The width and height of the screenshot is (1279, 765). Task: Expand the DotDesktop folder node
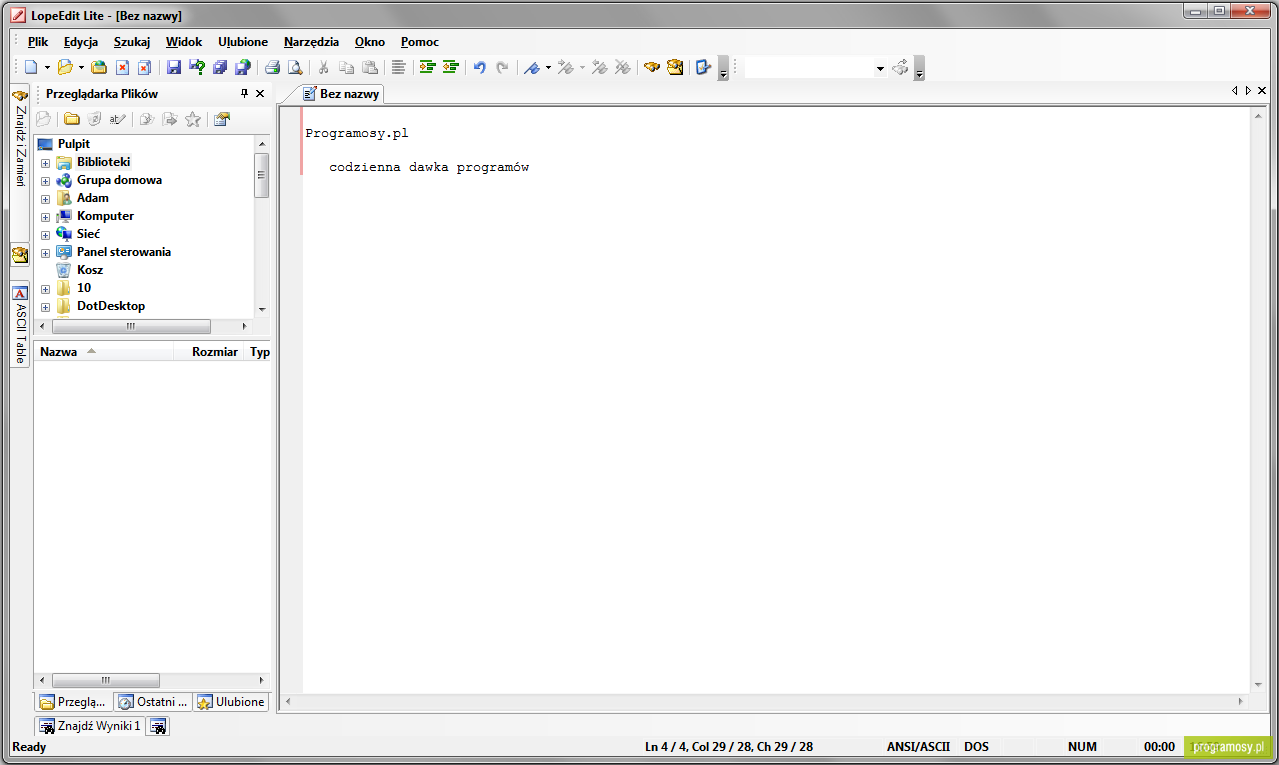point(45,307)
